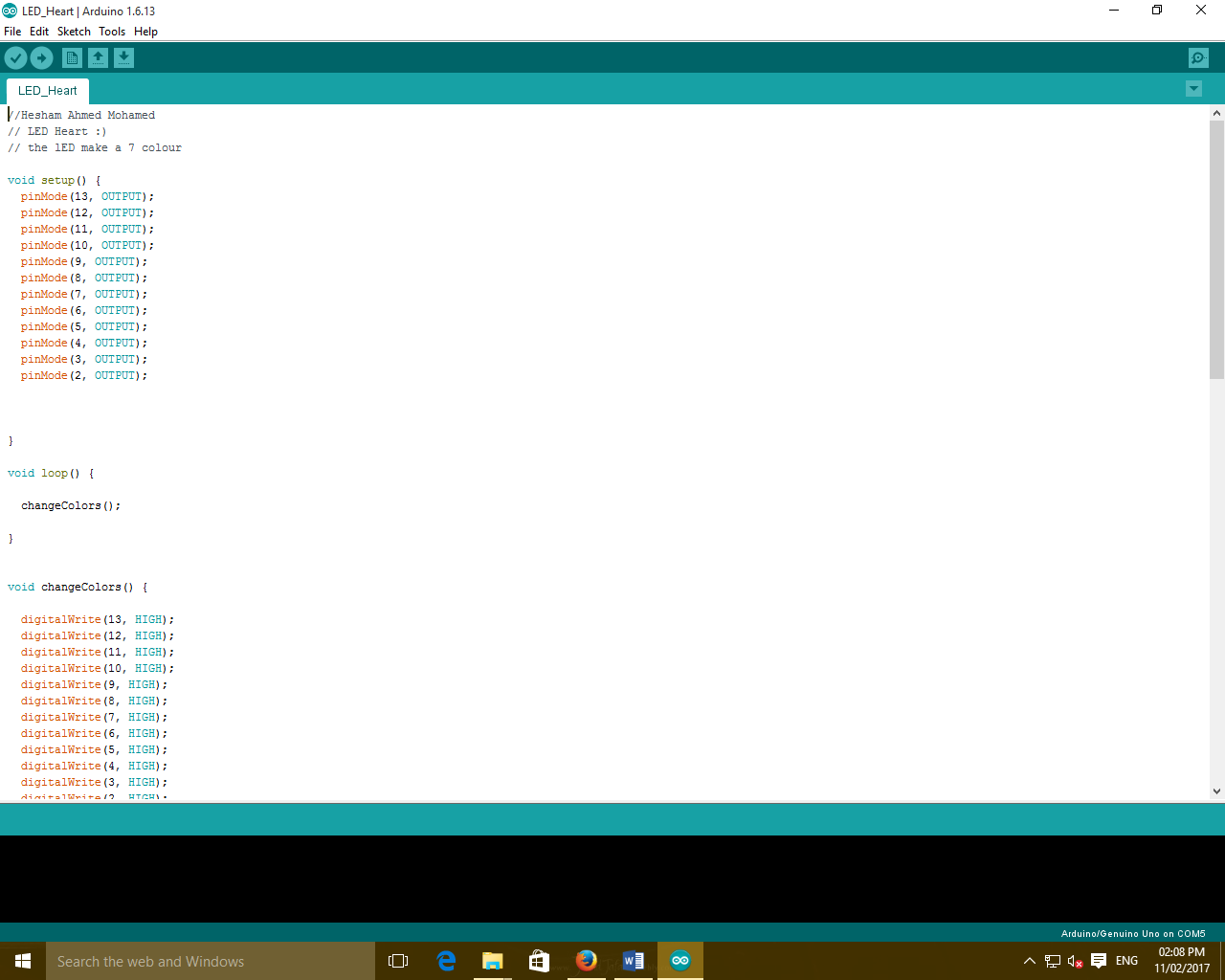Image resolution: width=1225 pixels, height=980 pixels.
Task: Switch to Firefox on the taskbar
Action: tap(587, 961)
